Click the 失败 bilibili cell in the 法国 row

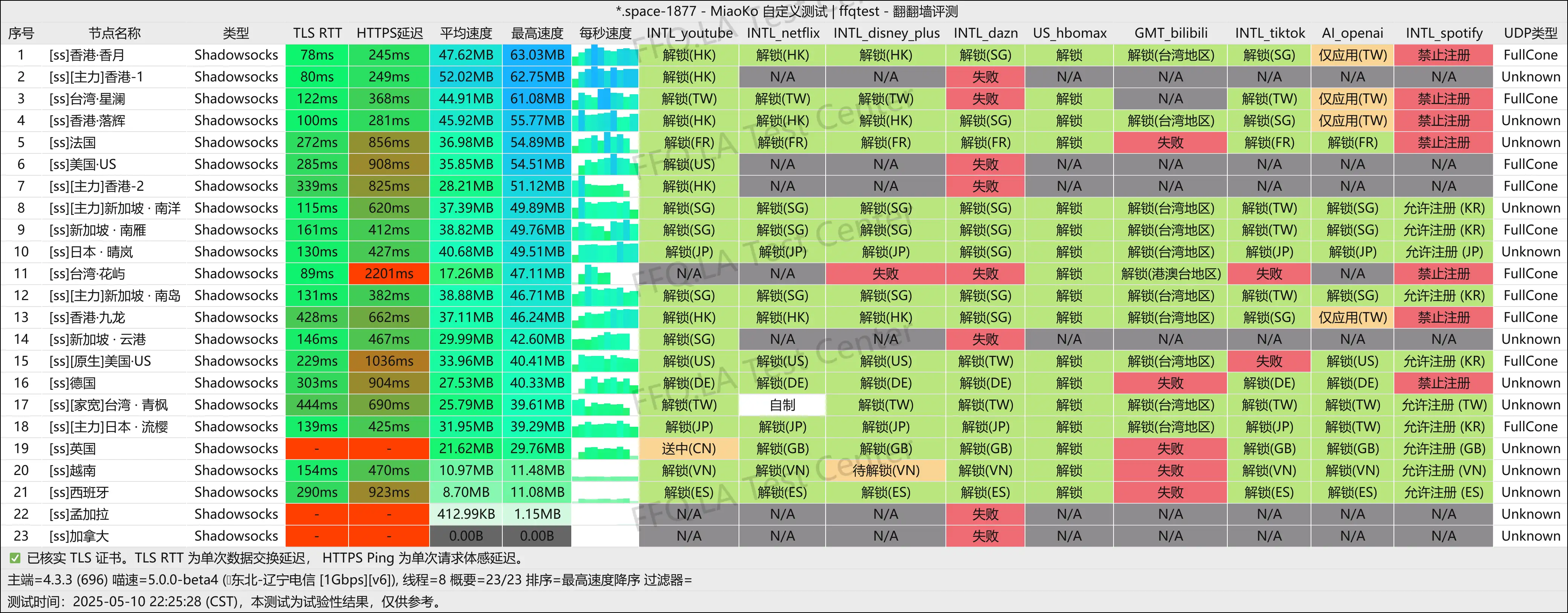click(1170, 143)
